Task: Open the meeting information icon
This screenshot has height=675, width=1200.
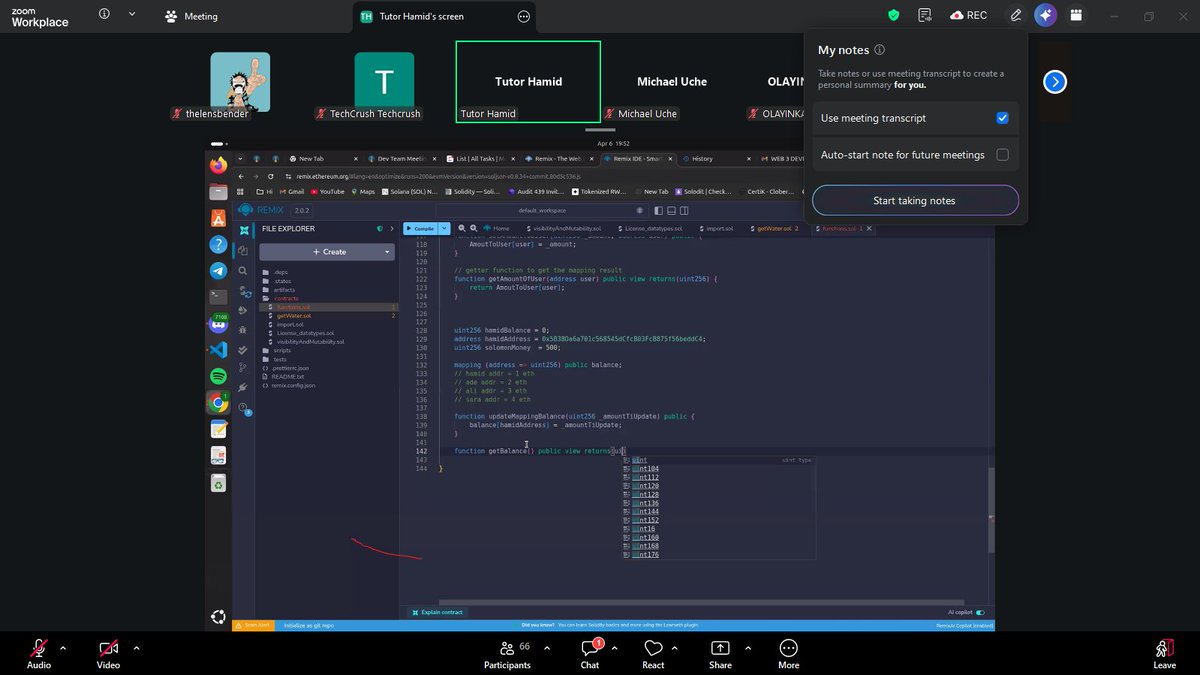Action: pos(105,15)
